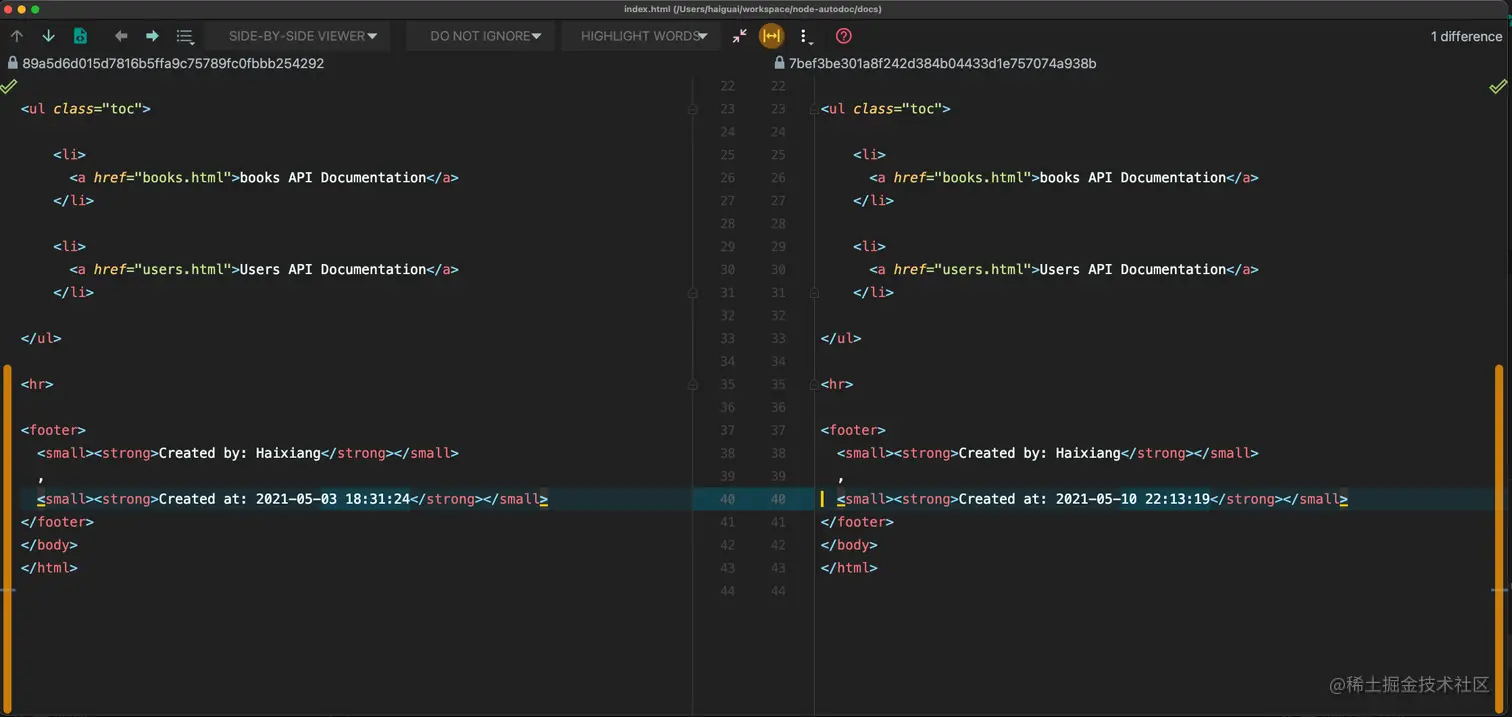Click the fold marker at line 35 in the left gutter
Image resolution: width=1512 pixels, height=717 pixels.
[x=692, y=385]
